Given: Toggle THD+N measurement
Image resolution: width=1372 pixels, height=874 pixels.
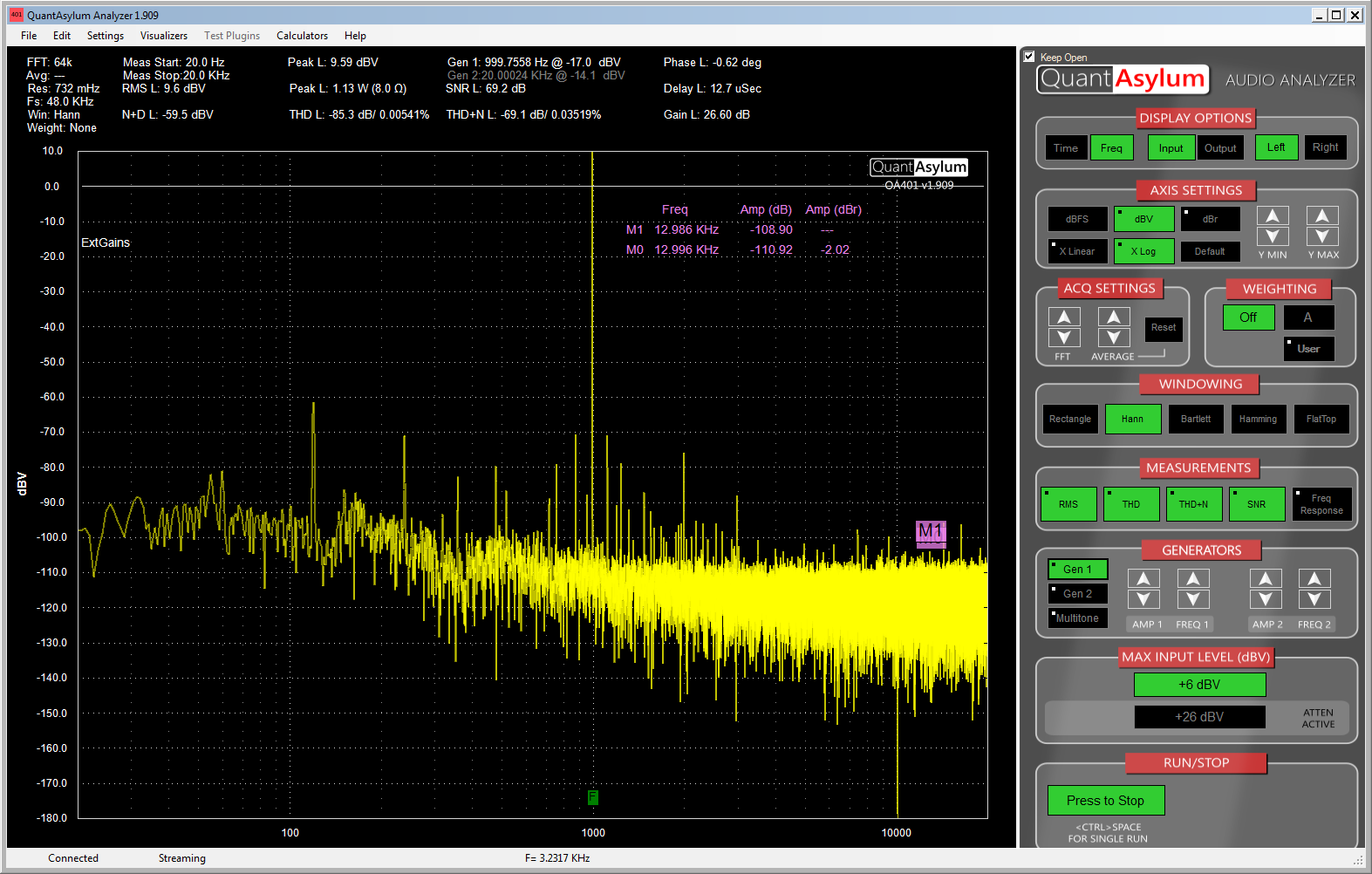Looking at the screenshot, I should click(1194, 504).
